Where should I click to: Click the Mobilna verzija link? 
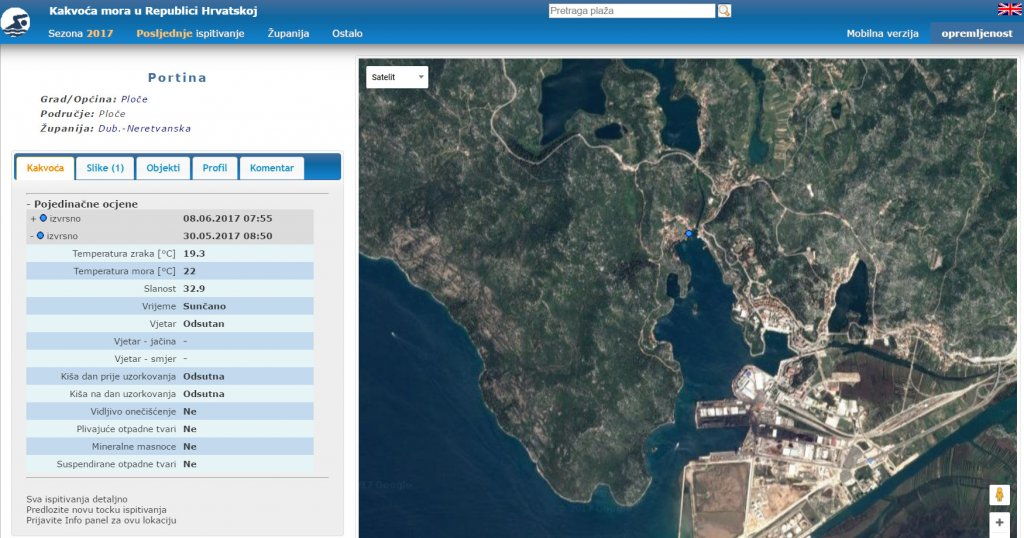(x=882, y=33)
